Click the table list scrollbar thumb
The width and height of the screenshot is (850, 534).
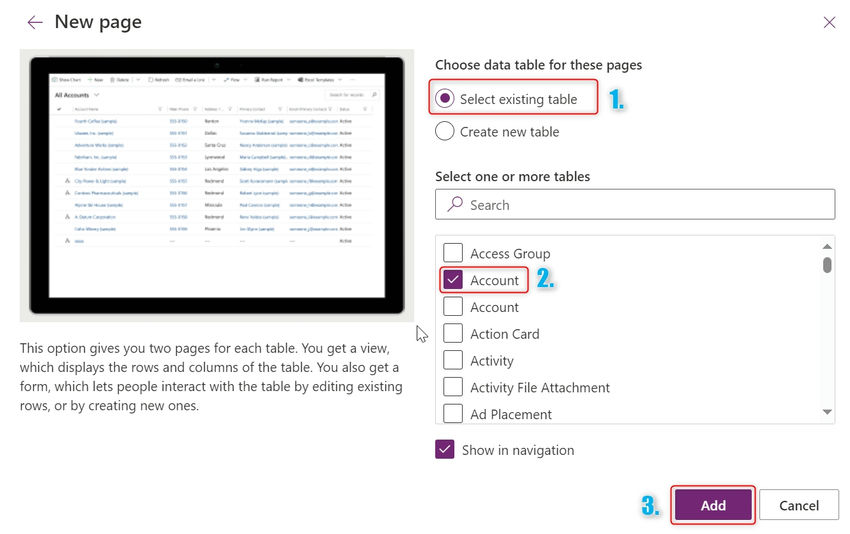(x=827, y=265)
